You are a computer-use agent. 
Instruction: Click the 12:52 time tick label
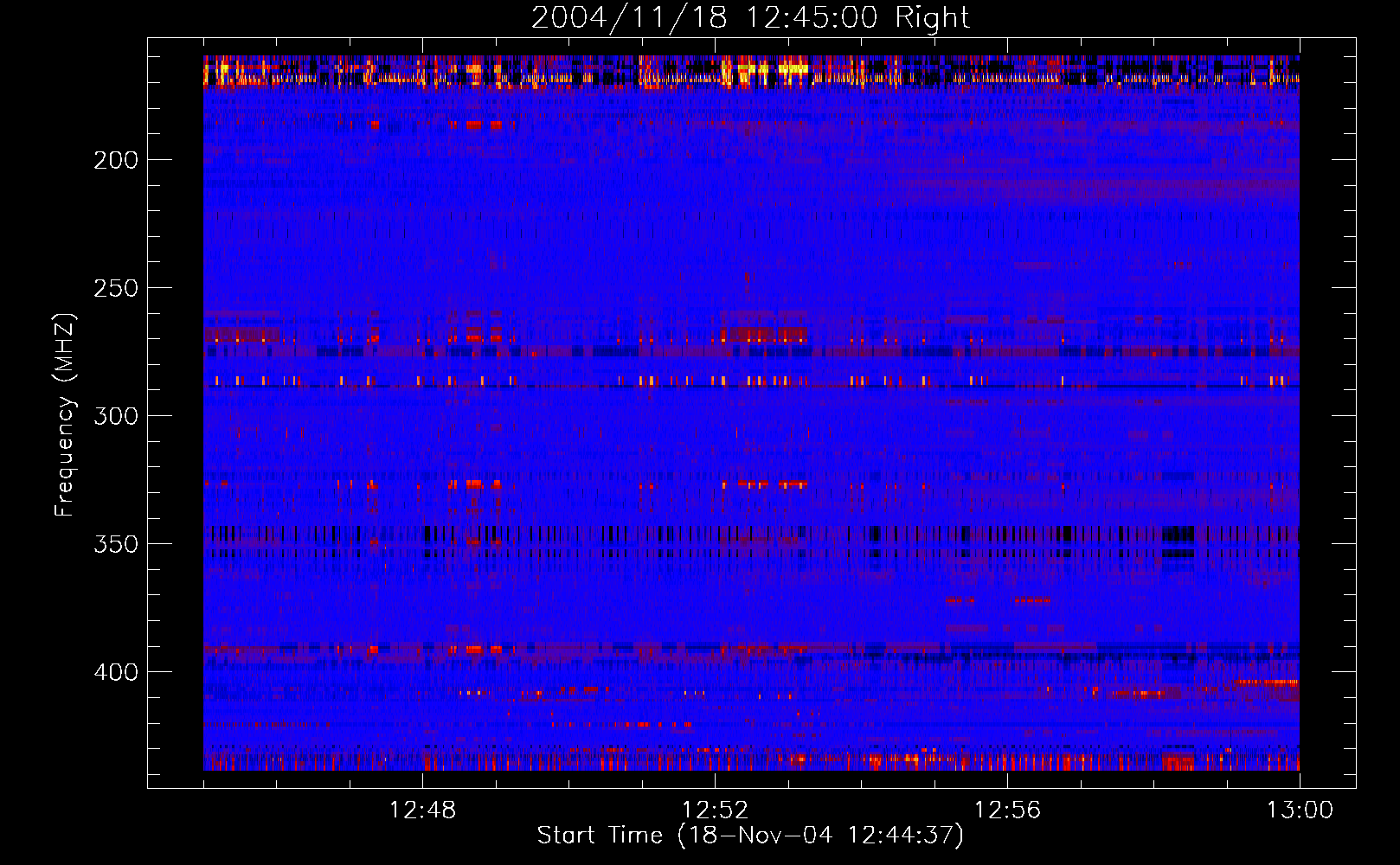point(715,811)
